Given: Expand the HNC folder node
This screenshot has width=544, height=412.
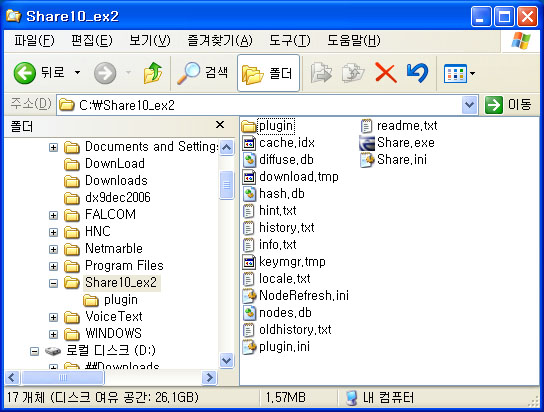Looking at the screenshot, I should (53, 232).
